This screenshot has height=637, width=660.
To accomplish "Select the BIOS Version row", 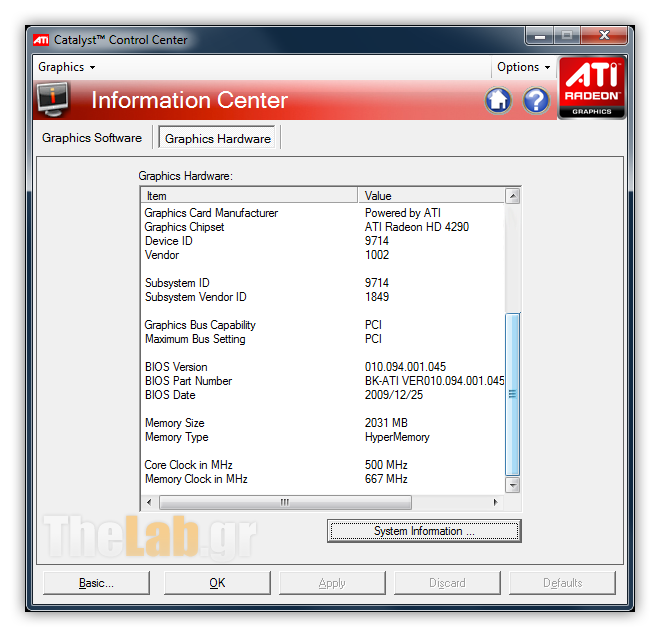I will (322, 367).
